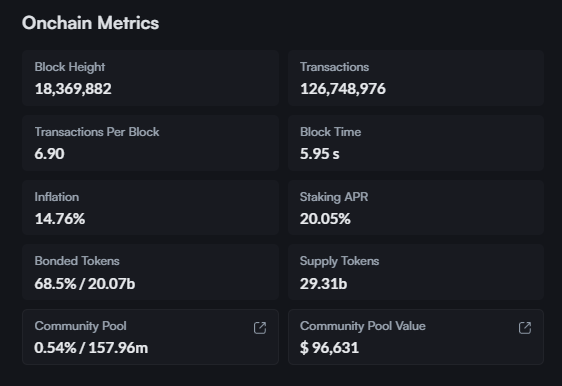Click the dollar amount $ 96,631
The width and height of the screenshot is (562, 386).
click(x=329, y=348)
